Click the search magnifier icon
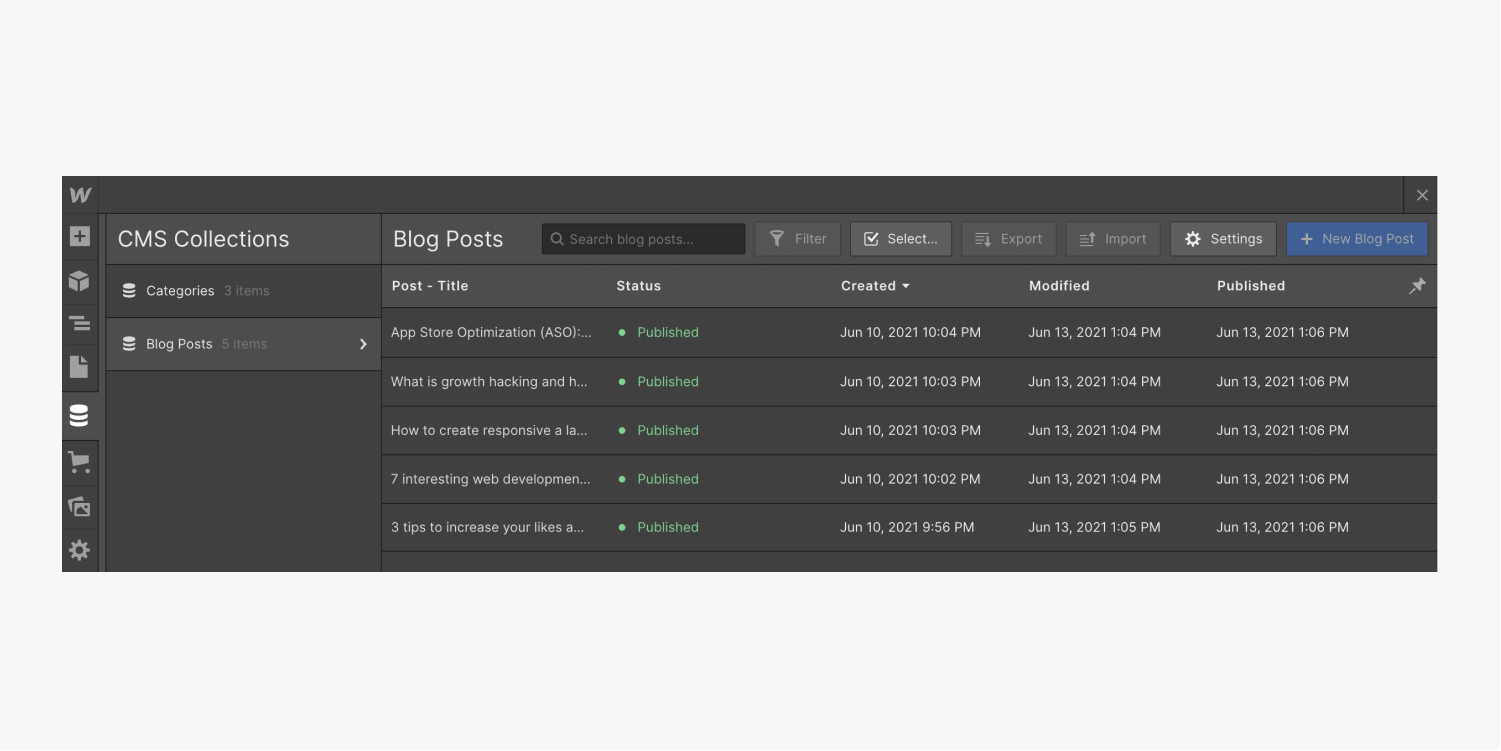This screenshot has height=751, width=1501. [x=557, y=239]
